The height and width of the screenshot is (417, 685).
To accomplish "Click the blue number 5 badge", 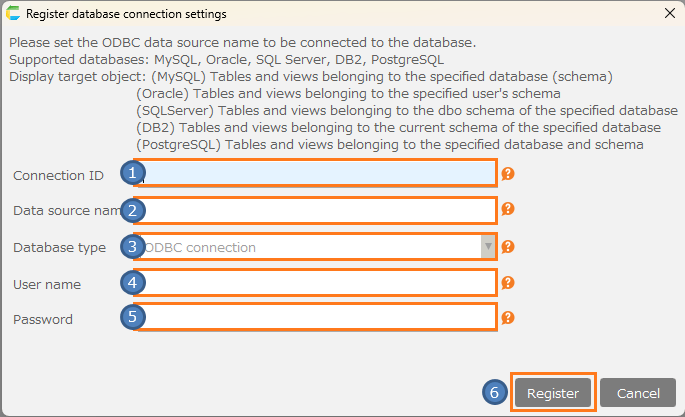I will [134, 318].
